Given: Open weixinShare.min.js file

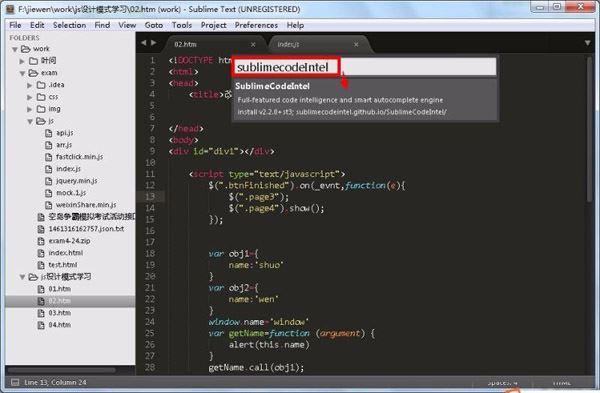Looking at the screenshot, I should click(86, 205).
